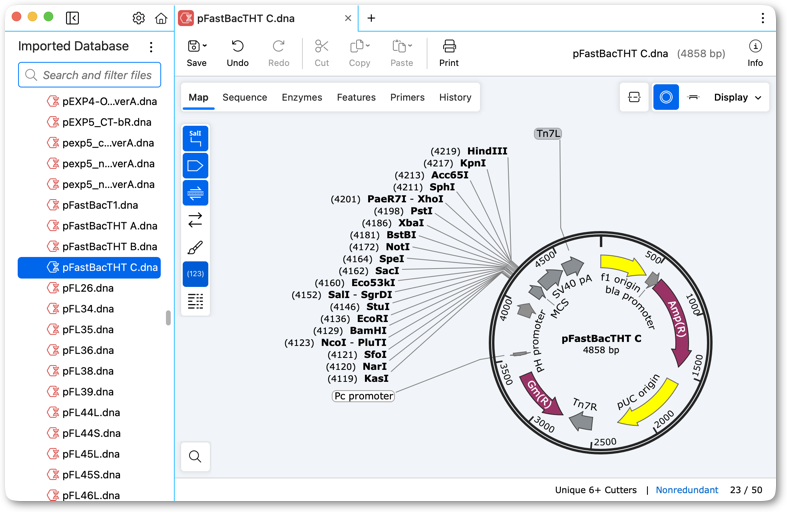Open Imported Database options menu
787x512 pixels.
[x=151, y=47]
